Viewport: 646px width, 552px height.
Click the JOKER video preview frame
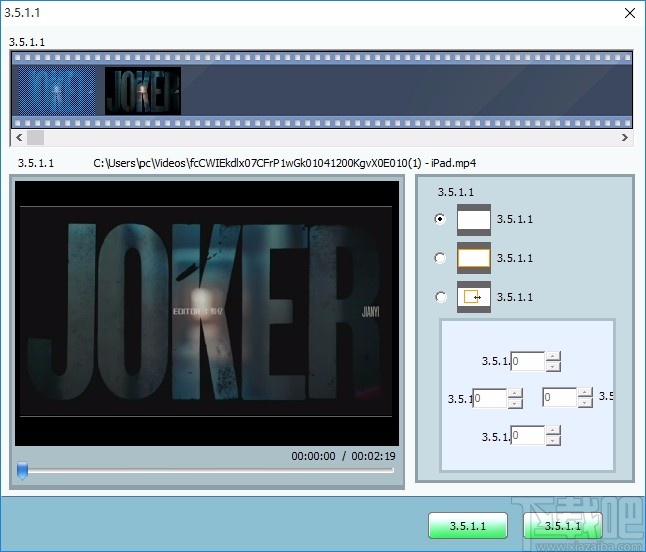click(207, 313)
